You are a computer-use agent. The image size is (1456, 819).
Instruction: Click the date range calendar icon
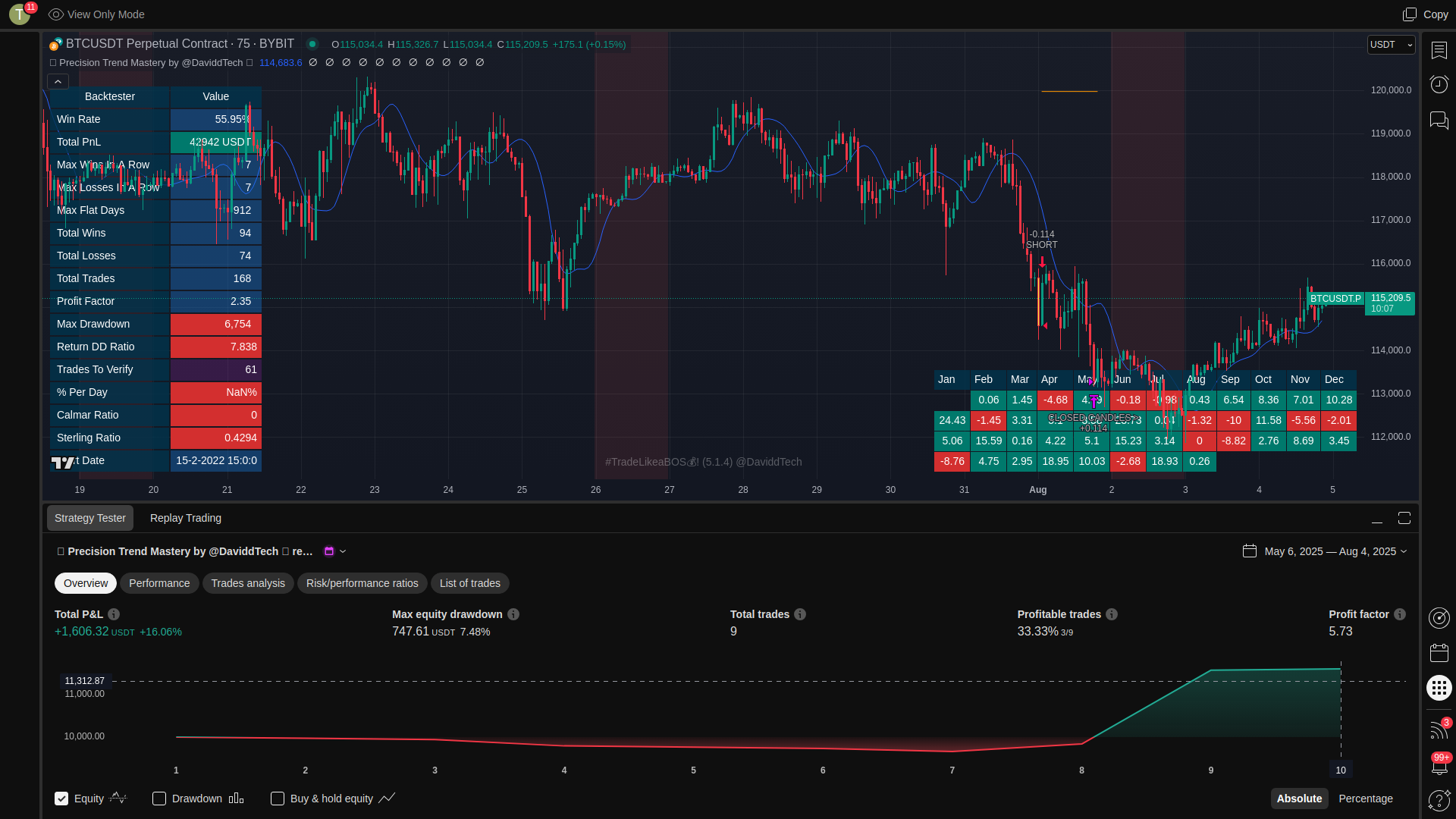[1250, 551]
